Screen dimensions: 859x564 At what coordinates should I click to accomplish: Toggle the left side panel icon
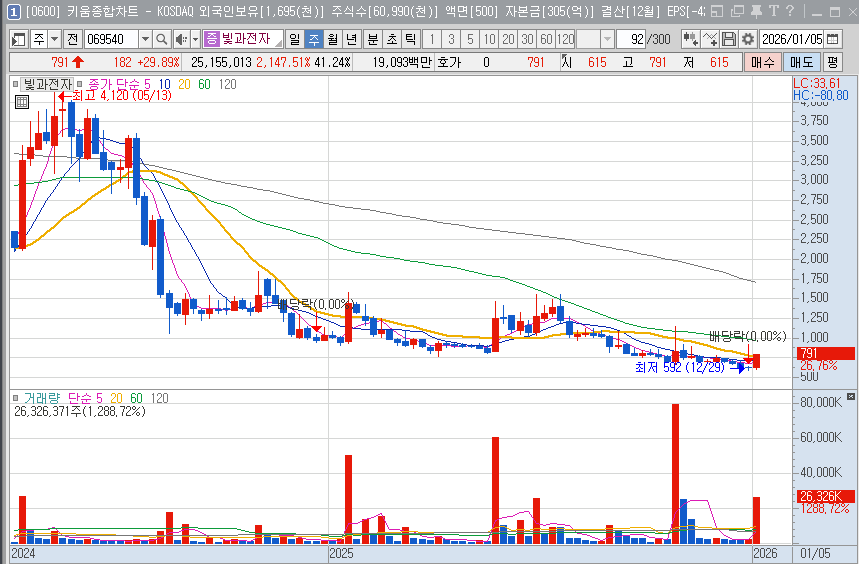coord(19,39)
